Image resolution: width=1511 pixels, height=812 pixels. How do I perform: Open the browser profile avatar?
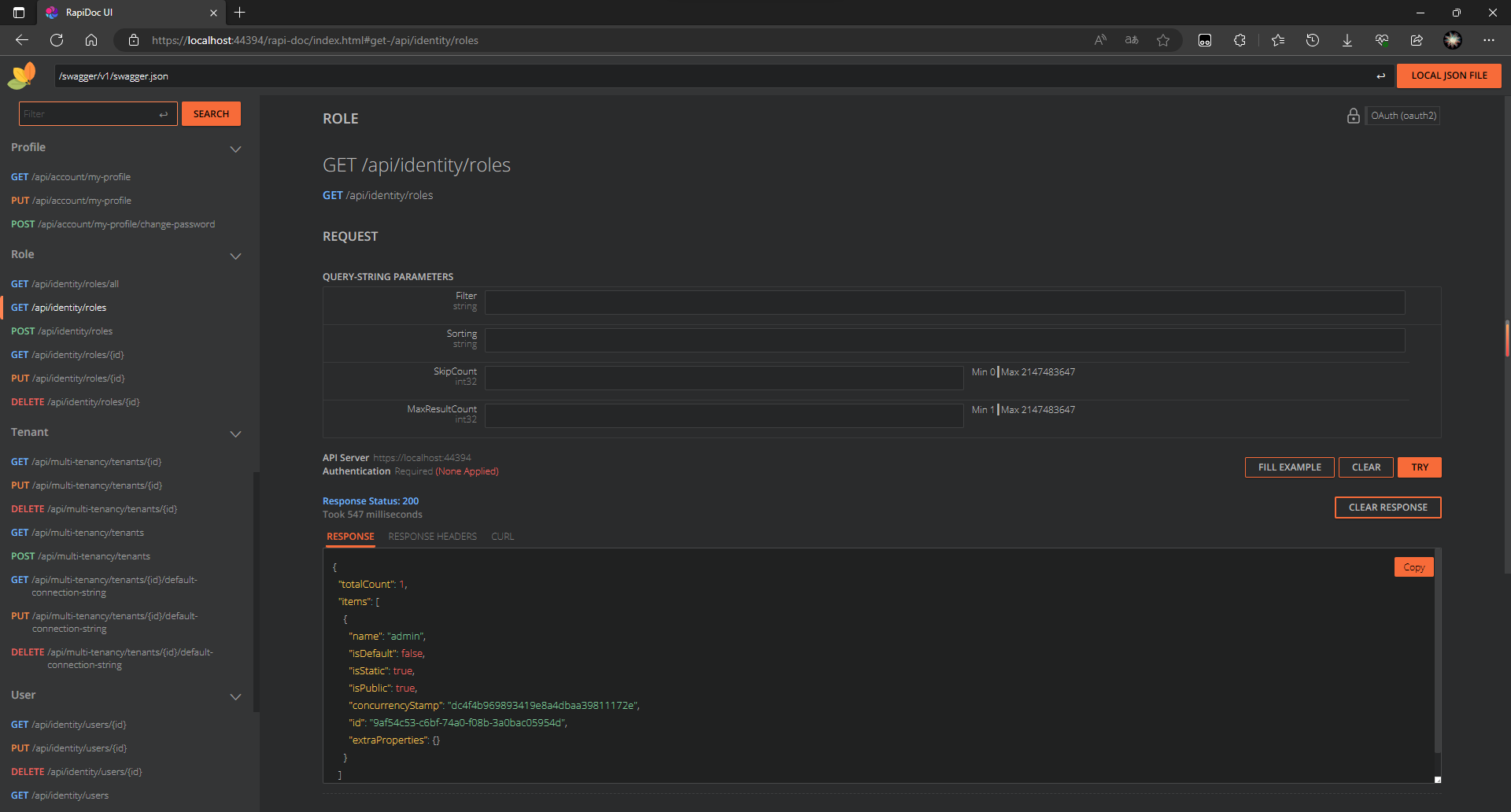(x=1453, y=40)
